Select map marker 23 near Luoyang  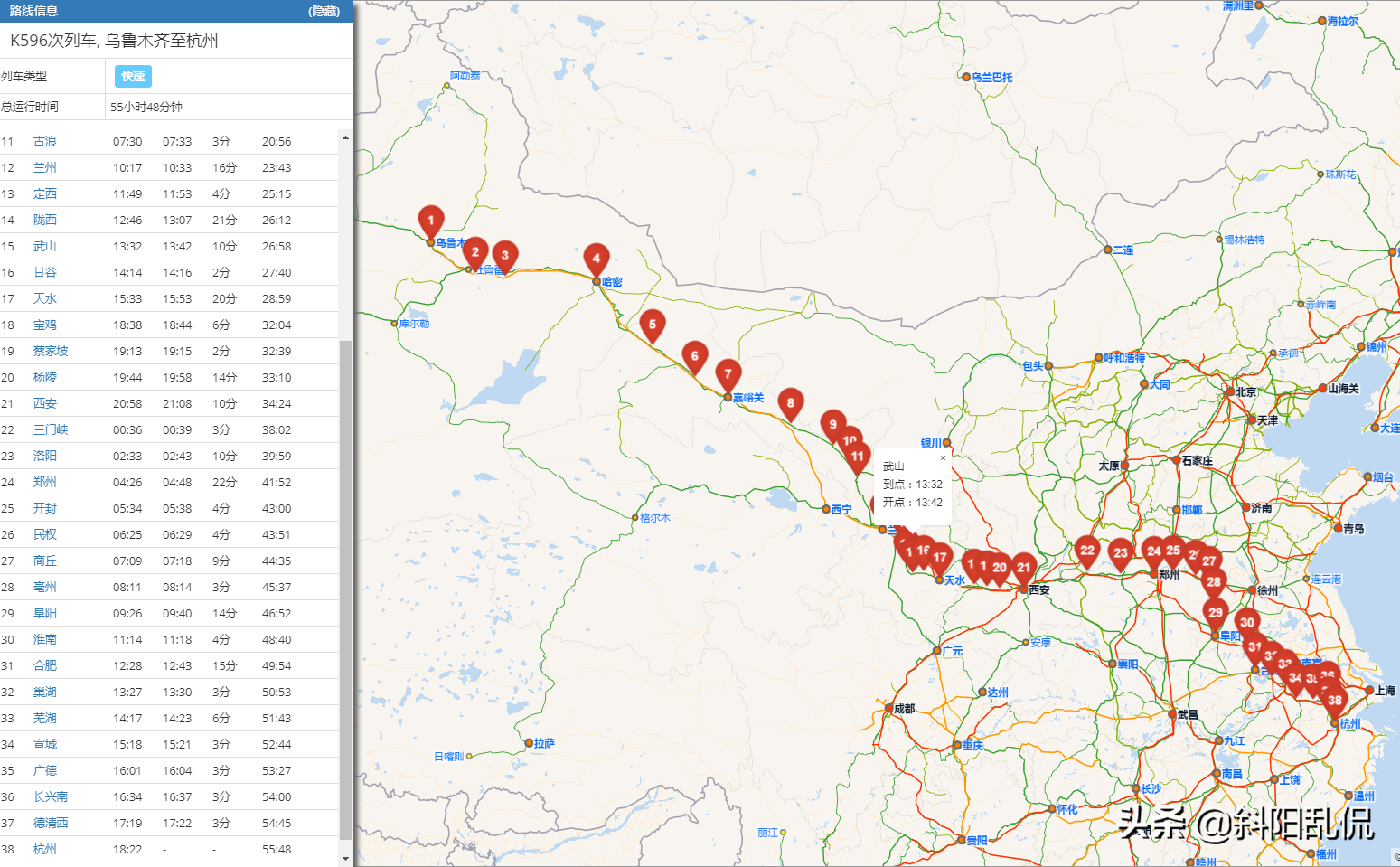tap(1121, 553)
